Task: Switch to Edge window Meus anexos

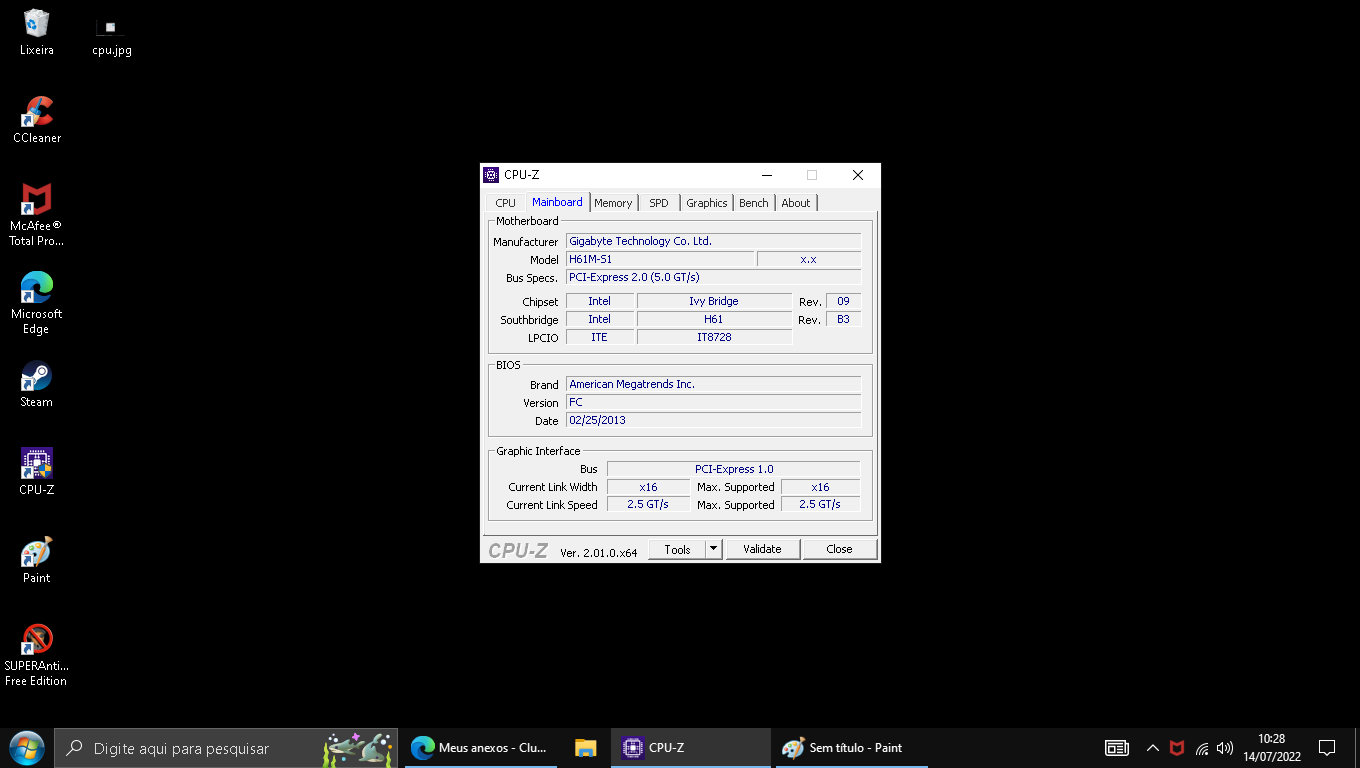Action: click(x=481, y=748)
